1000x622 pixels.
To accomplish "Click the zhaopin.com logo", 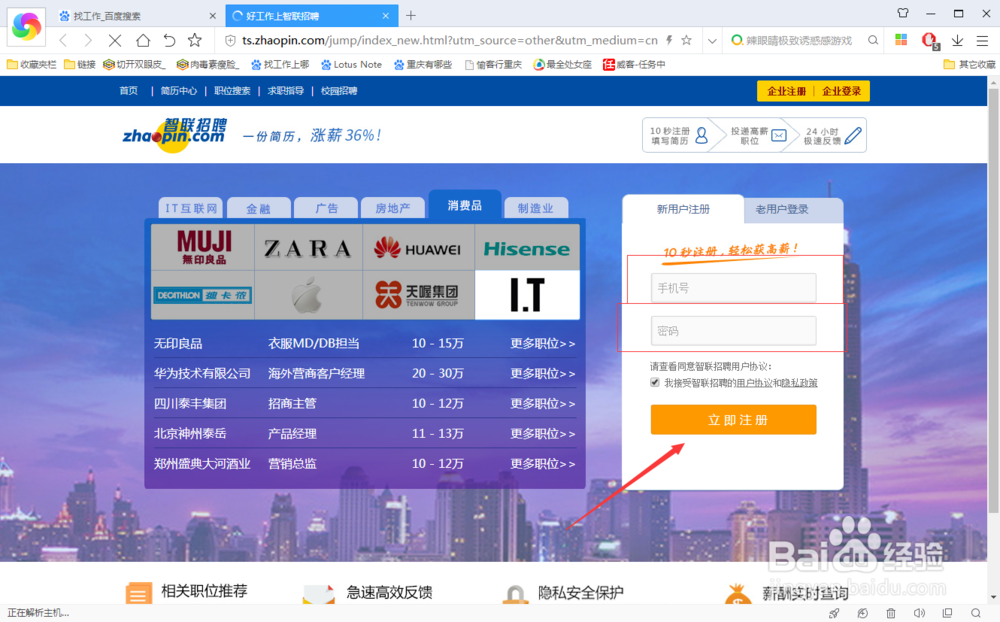I will (174, 135).
